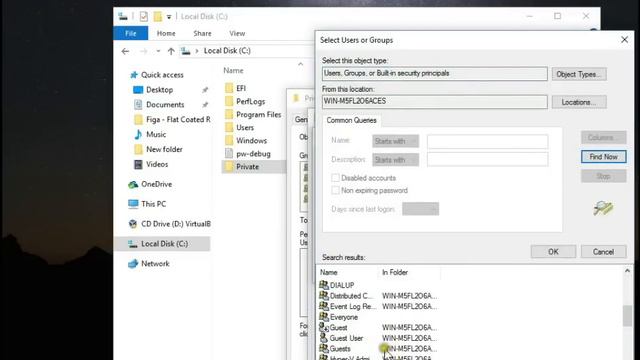Click the Properties quick access toolbar icon
The width and height of the screenshot is (640, 360).
coord(144,16)
